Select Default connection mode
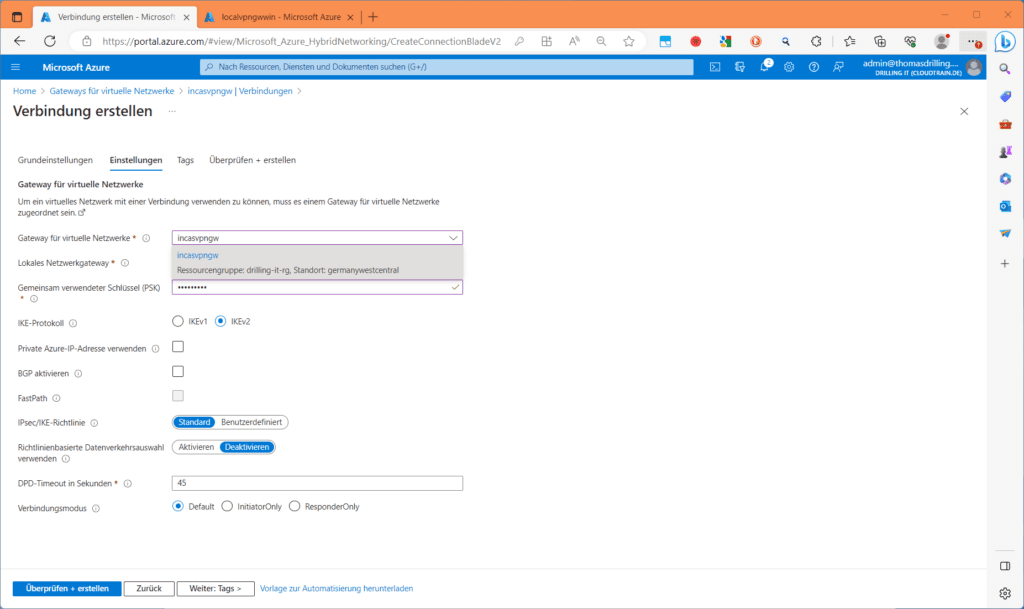This screenshot has width=1024, height=609. pos(178,507)
